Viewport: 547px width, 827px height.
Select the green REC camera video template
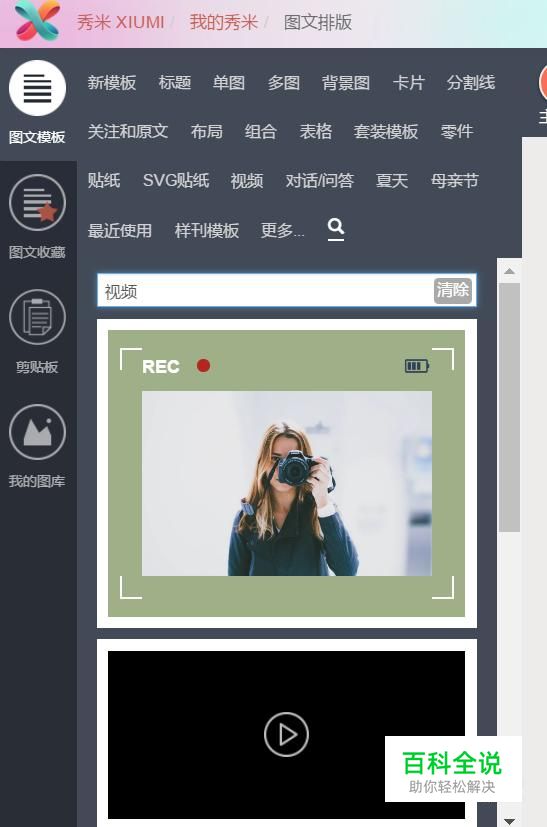click(286, 473)
